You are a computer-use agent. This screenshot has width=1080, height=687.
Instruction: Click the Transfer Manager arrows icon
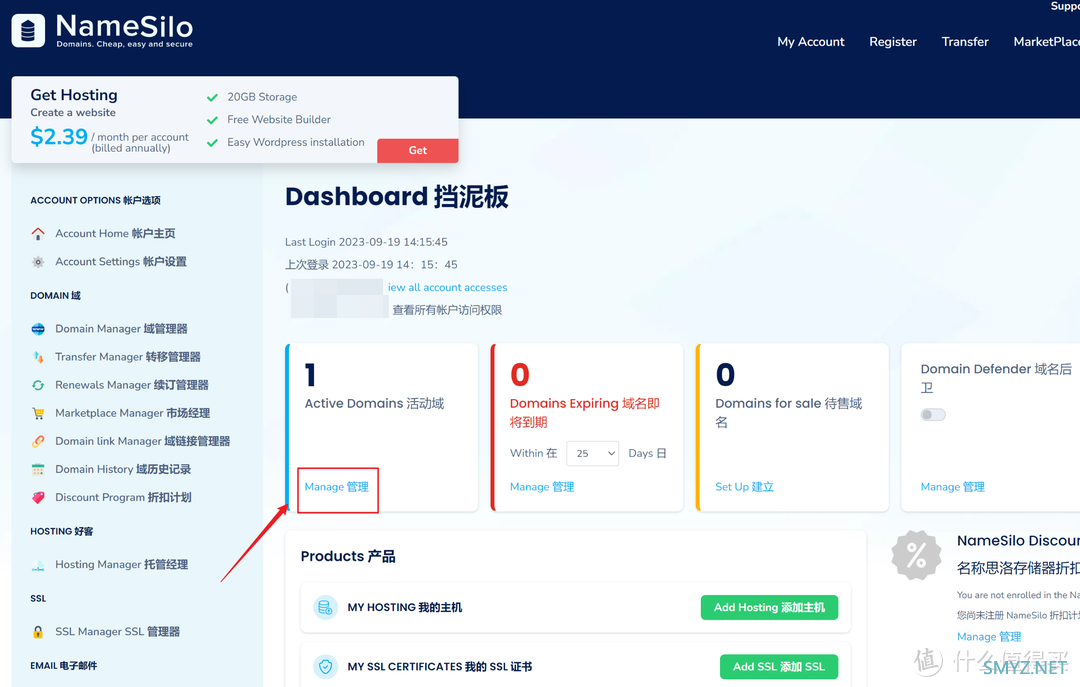pyautogui.click(x=38, y=357)
